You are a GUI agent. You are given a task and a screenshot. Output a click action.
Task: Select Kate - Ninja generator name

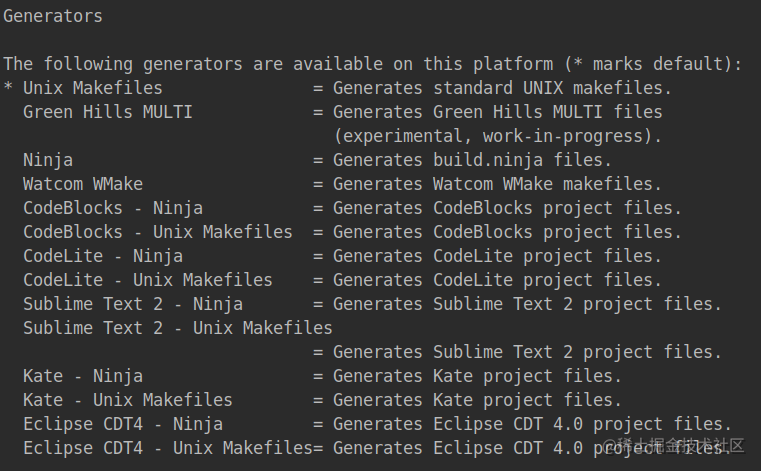pos(83,376)
